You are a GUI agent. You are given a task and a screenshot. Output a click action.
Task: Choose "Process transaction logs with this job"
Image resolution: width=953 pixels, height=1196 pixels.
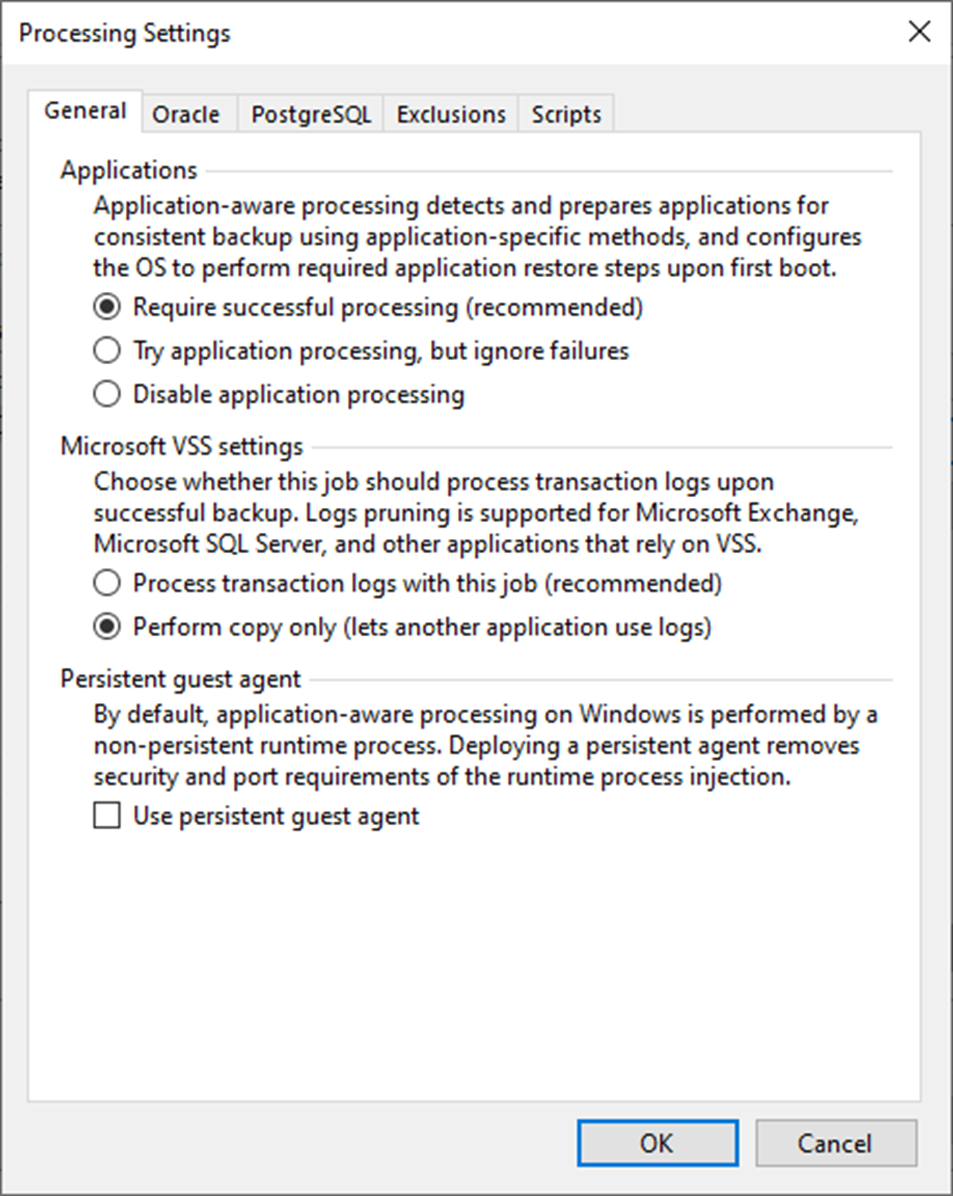click(107, 583)
